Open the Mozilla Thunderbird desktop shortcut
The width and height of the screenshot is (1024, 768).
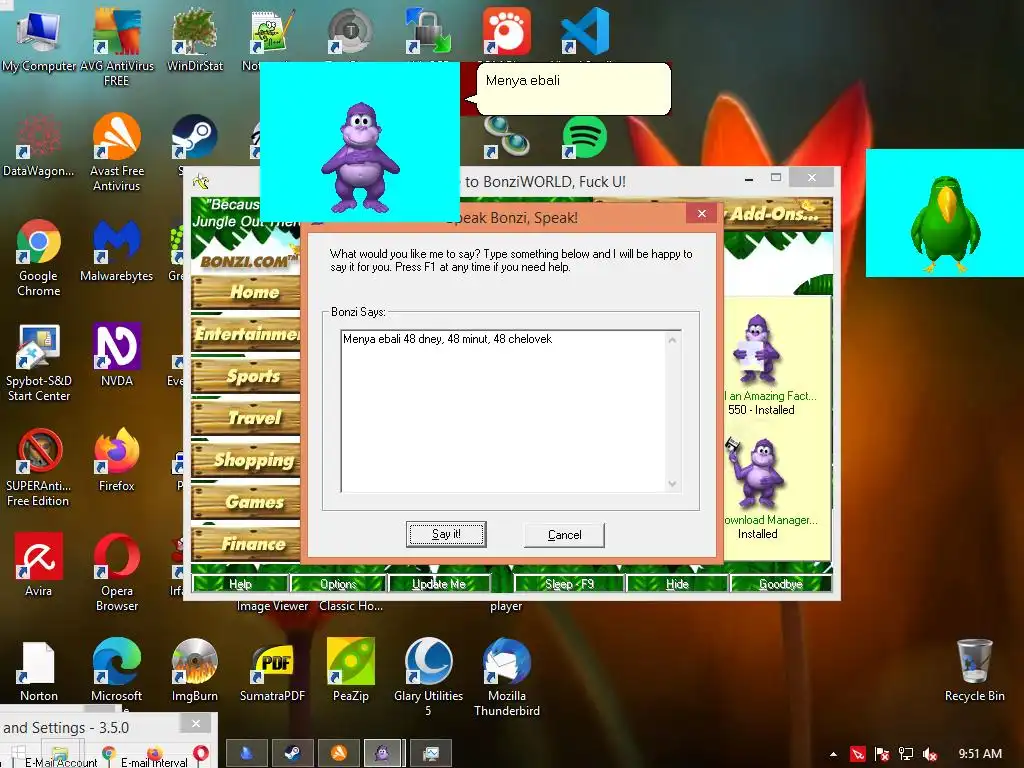tap(507, 677)
